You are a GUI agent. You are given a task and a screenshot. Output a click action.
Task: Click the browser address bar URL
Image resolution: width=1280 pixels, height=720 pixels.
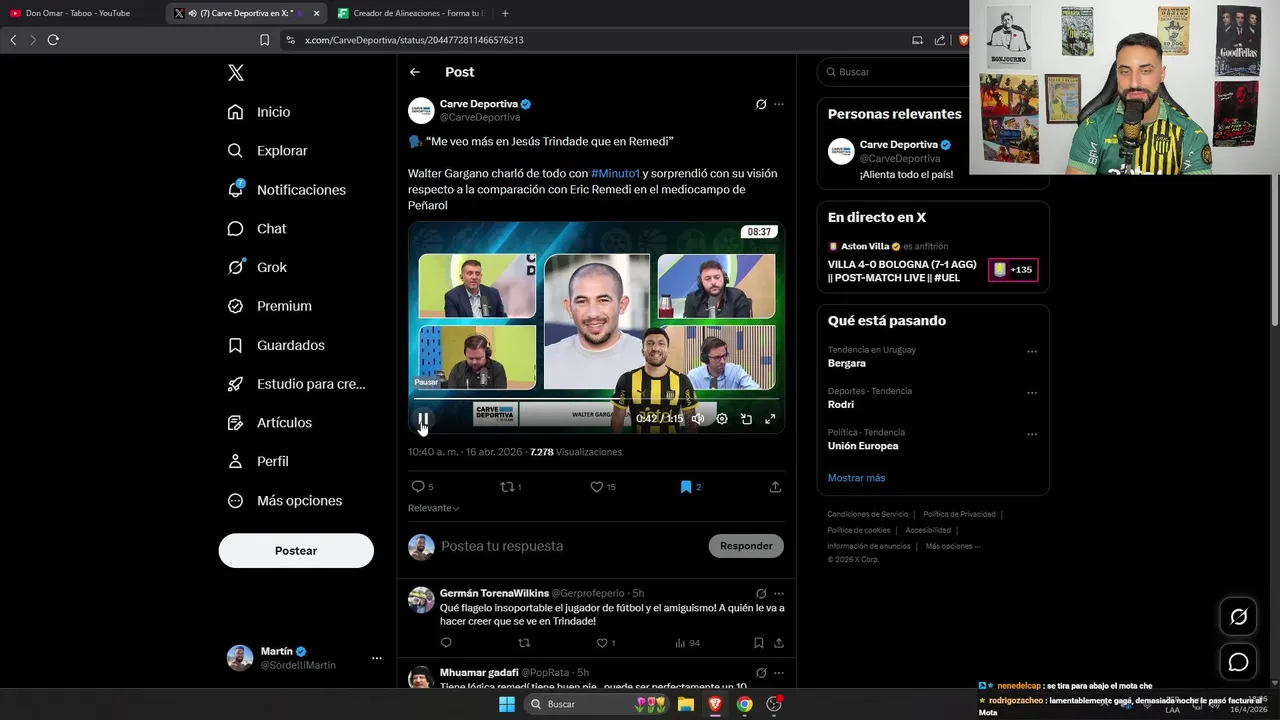[414, 40]
